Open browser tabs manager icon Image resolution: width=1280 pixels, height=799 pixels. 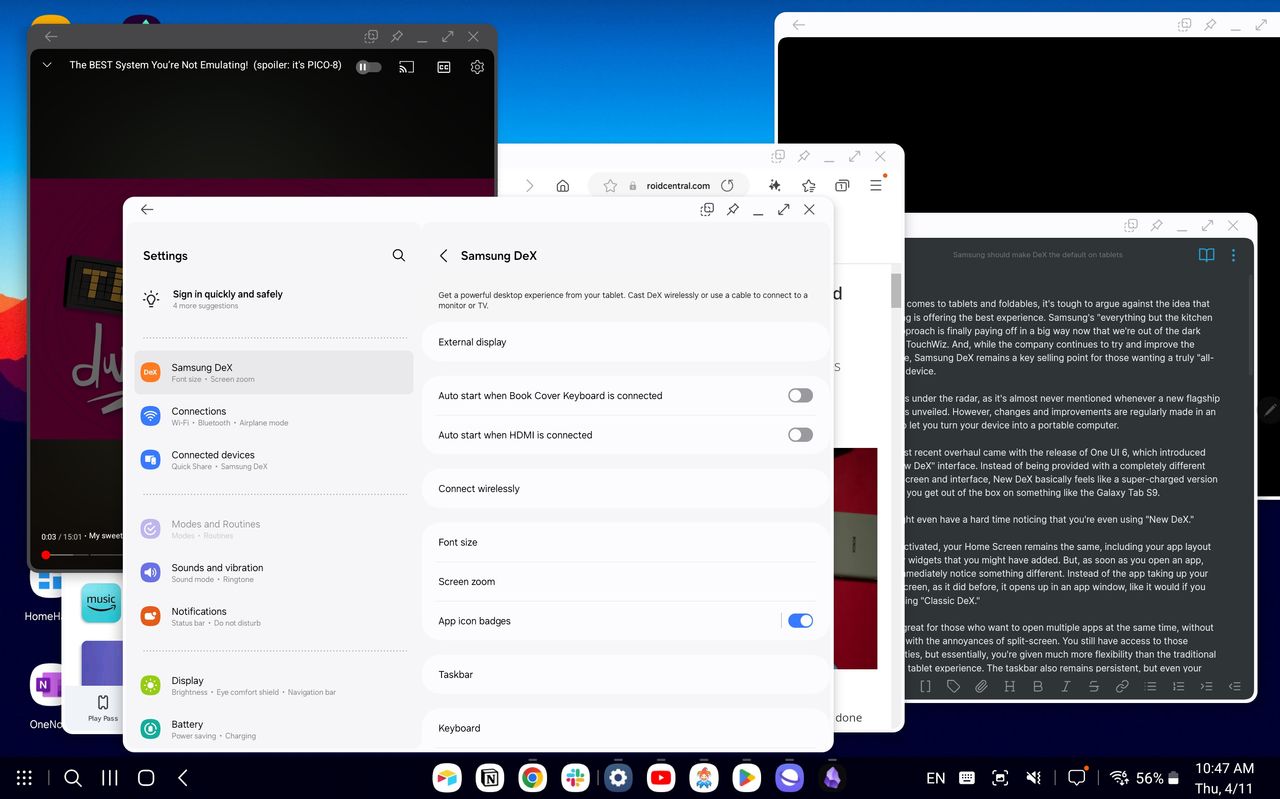coord(842,186)
